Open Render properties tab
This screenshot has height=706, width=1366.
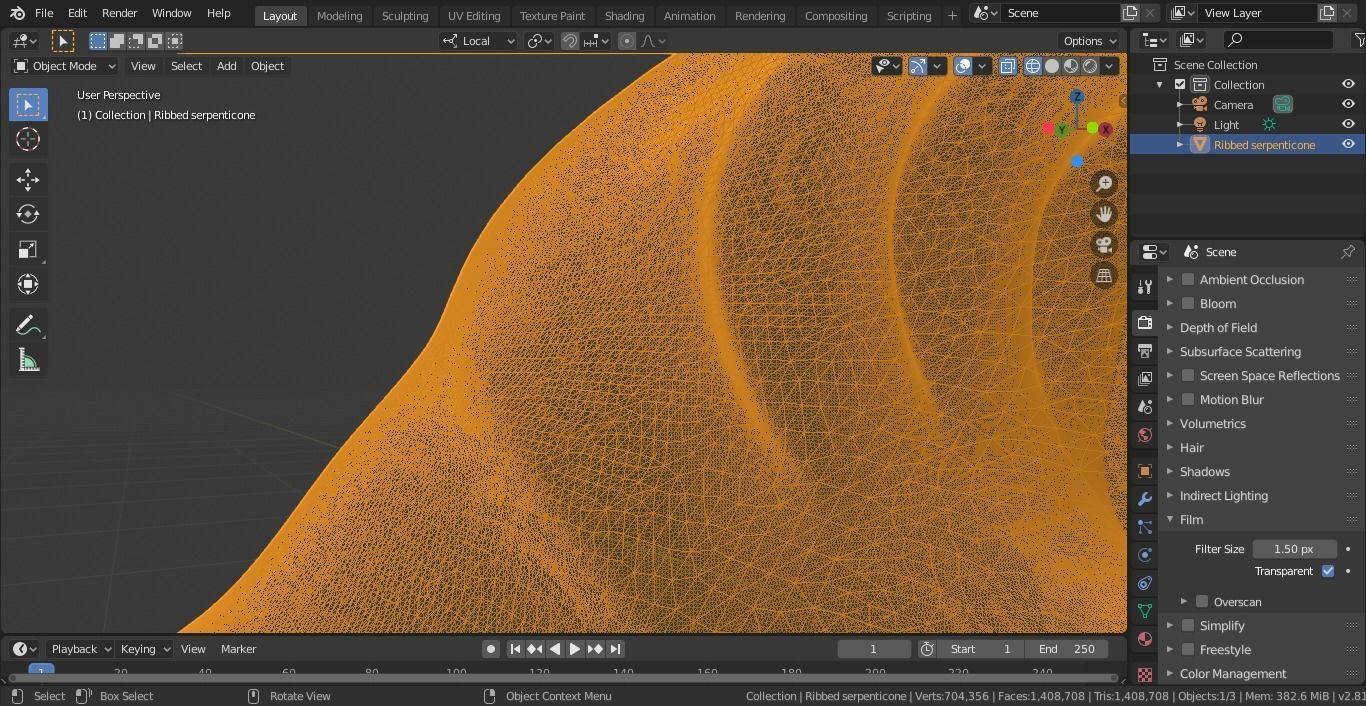pyautogui.click(x=1145, y=322)
